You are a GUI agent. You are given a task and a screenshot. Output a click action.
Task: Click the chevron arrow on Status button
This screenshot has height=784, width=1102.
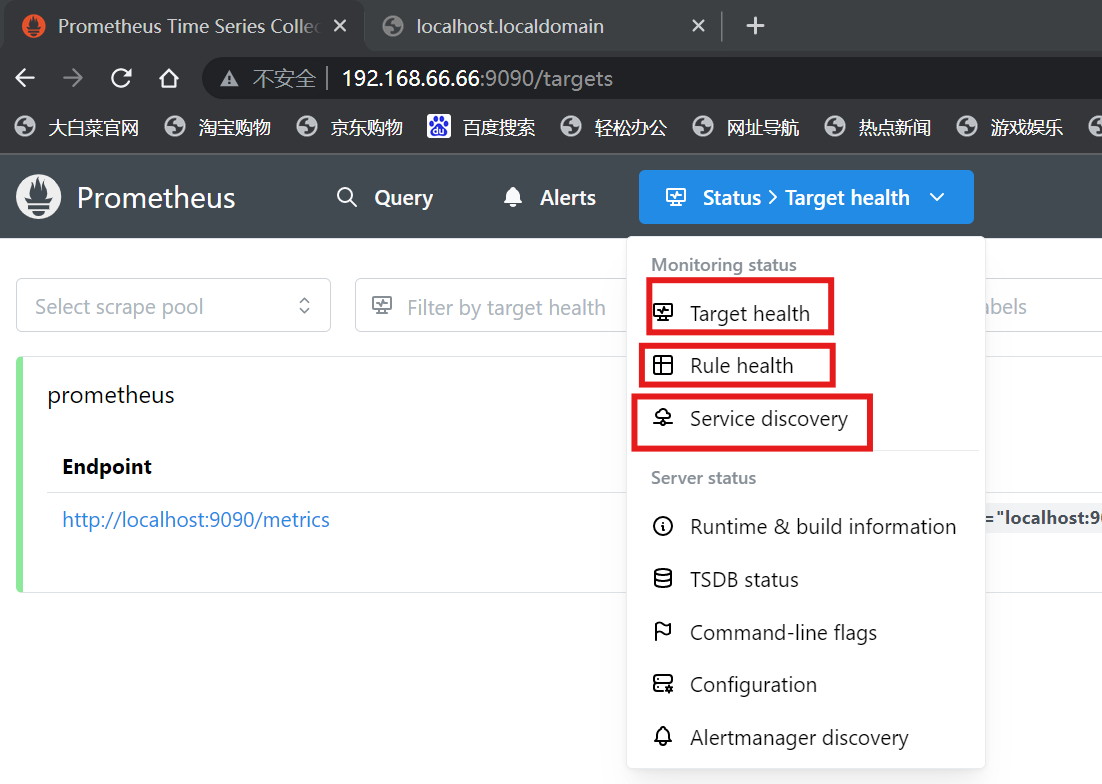[937, 197]
